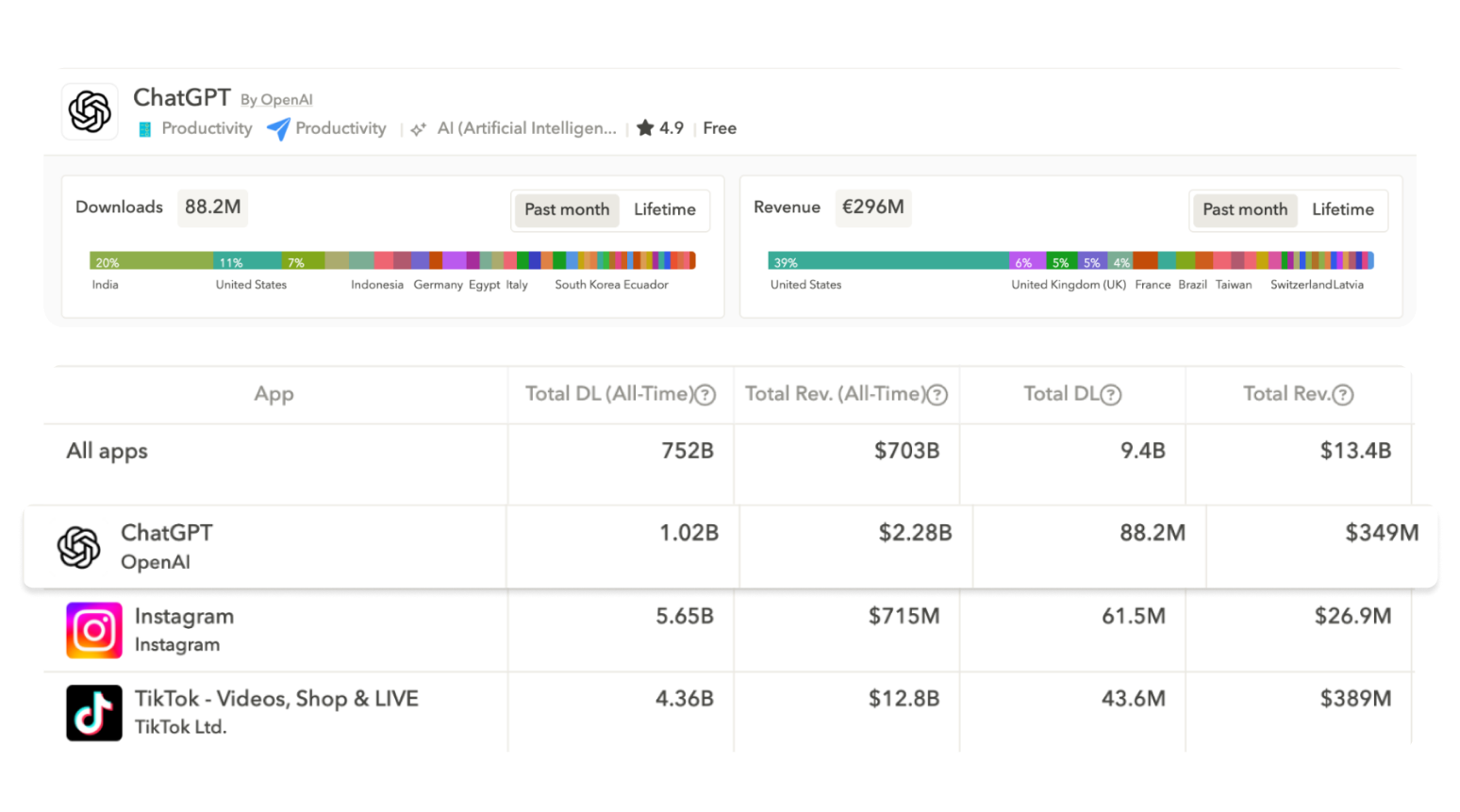1460x812 pixels.
Task: Click India 20% segment of downloads bar
Action: (x=151, y=261)
